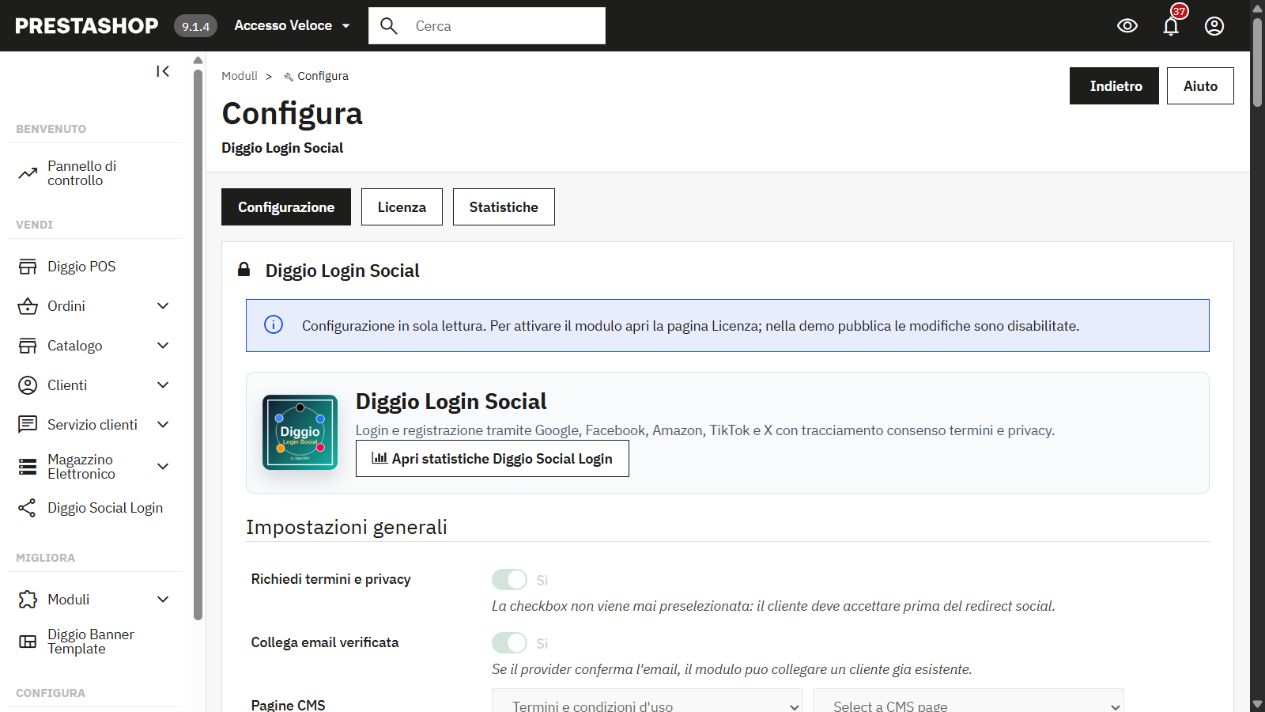Image resolution: width=1265 pixels, height=712 pixels.
Task: Click the Pagine CMS label
Action: 288,705
